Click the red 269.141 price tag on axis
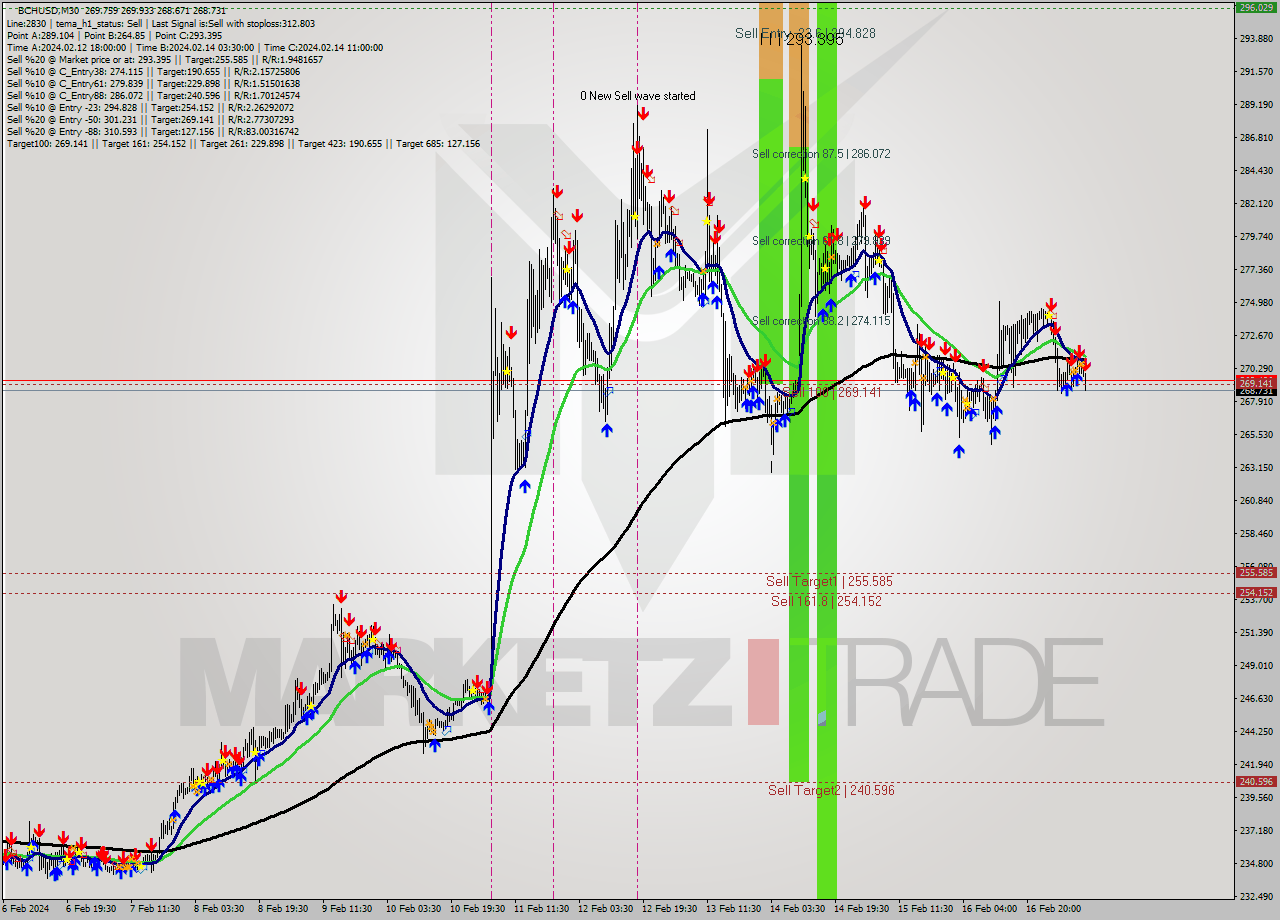This screenshot has height=920, width=1280. pos(1256,383)
